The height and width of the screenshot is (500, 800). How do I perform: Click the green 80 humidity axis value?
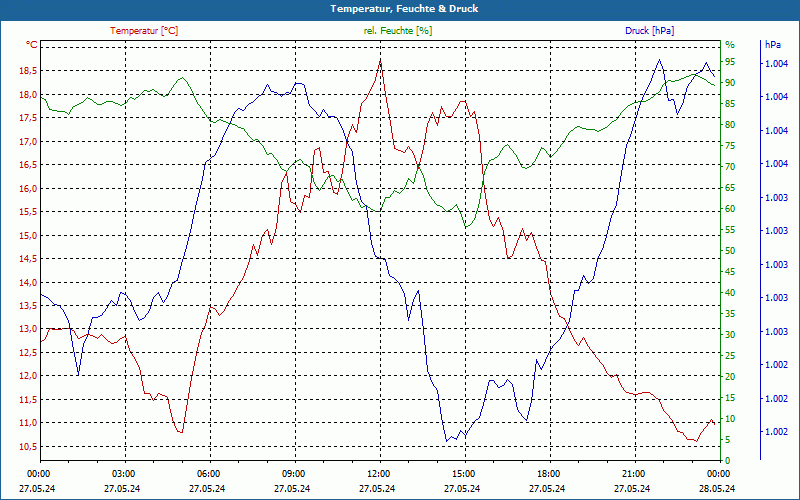coord(730,124)
